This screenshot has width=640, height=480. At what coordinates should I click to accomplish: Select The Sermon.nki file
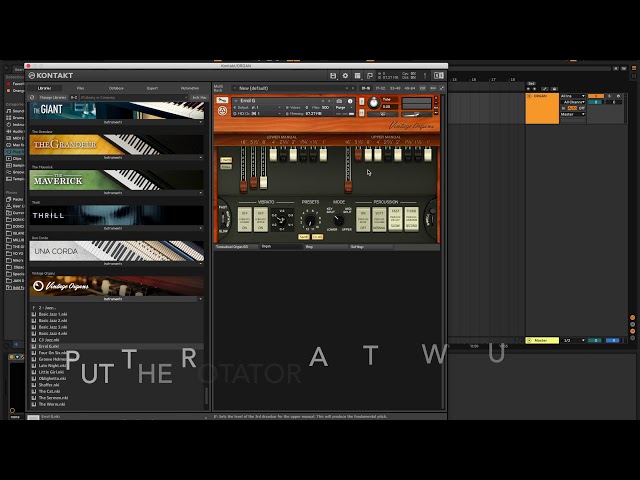(x=53, y=398)
